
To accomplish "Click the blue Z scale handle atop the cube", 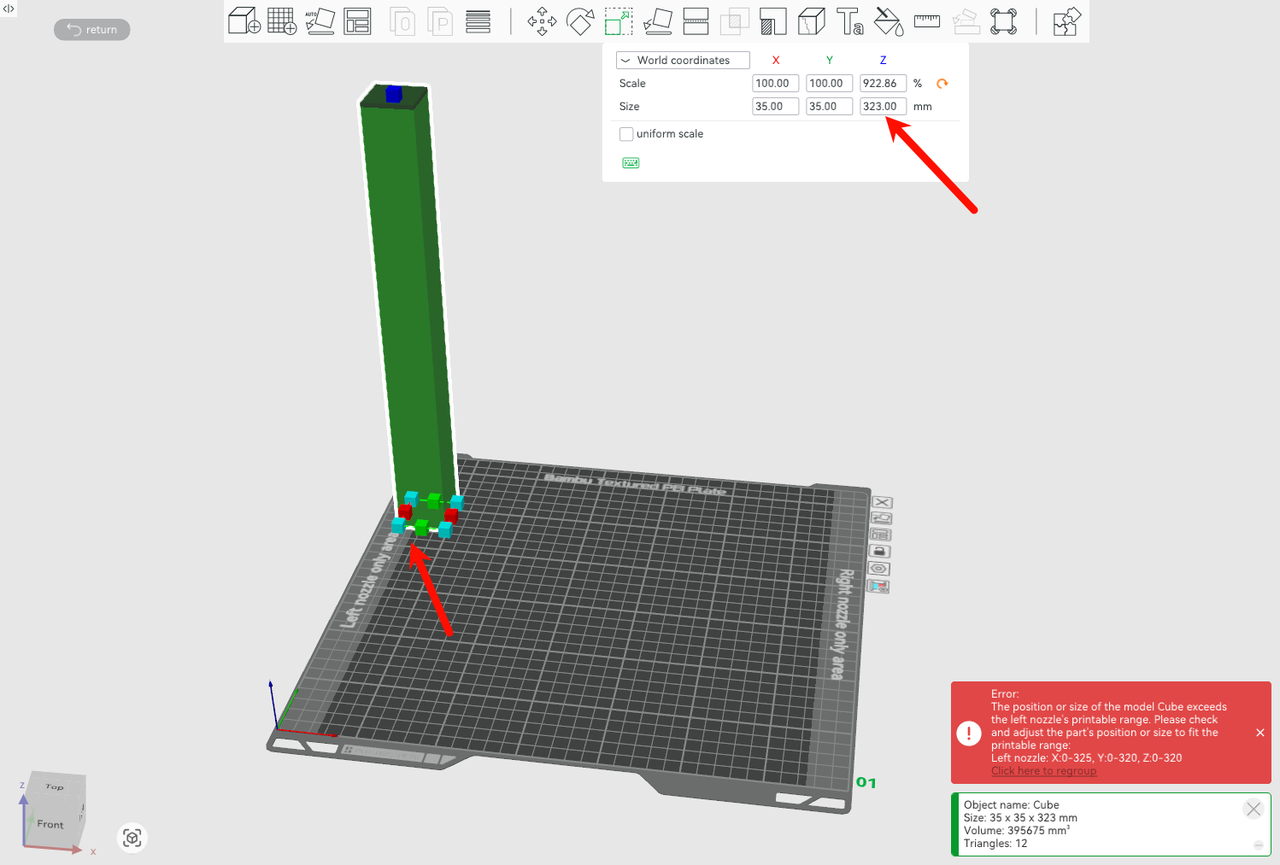I will pos(393,94).
